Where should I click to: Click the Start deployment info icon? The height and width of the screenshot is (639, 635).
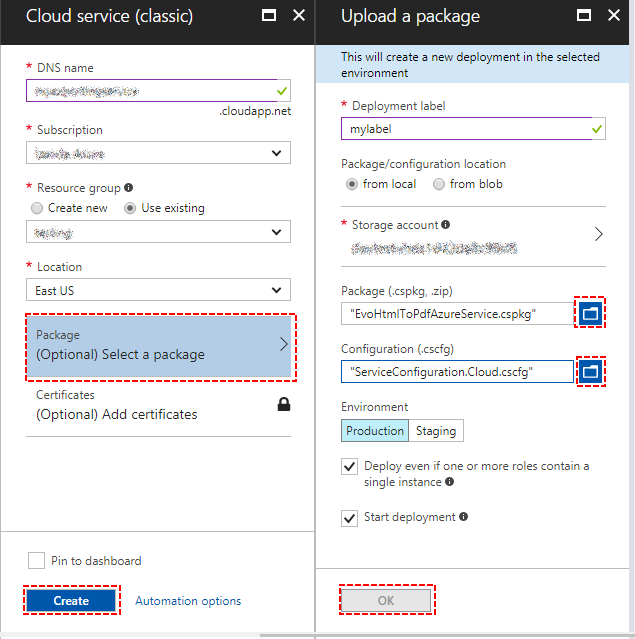(x=464, y=517)
